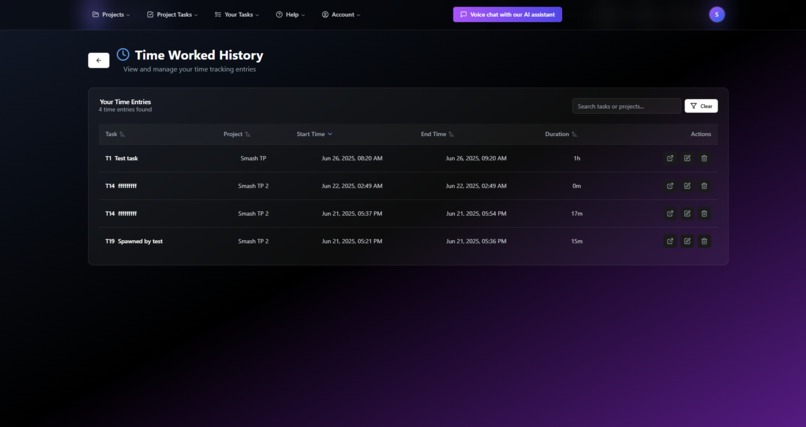Click end time Jun 26, 2025, 09:20 AM

pyautogui.click(x=476, y=158)
